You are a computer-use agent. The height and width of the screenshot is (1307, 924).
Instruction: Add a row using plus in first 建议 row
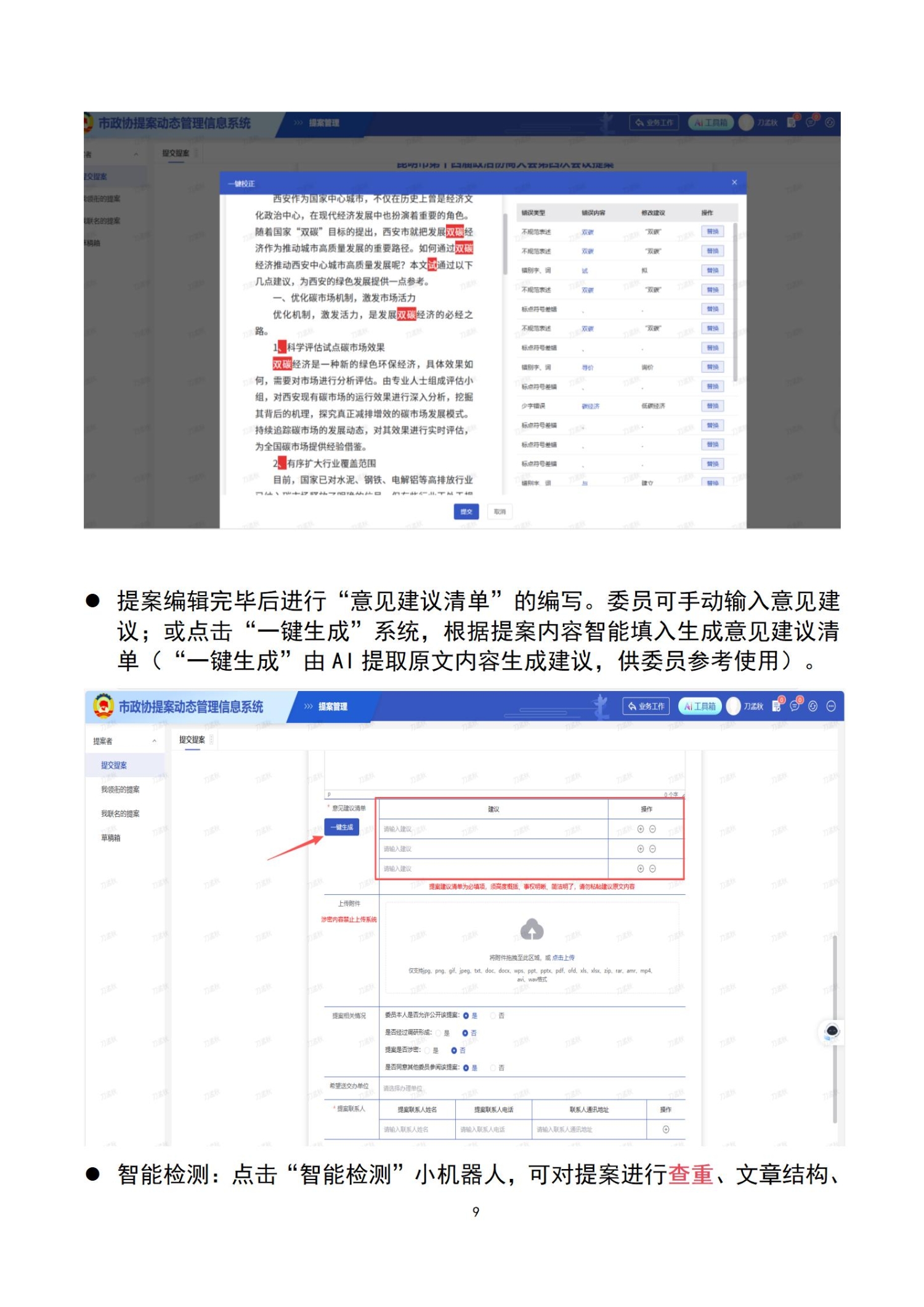point(640,829)
